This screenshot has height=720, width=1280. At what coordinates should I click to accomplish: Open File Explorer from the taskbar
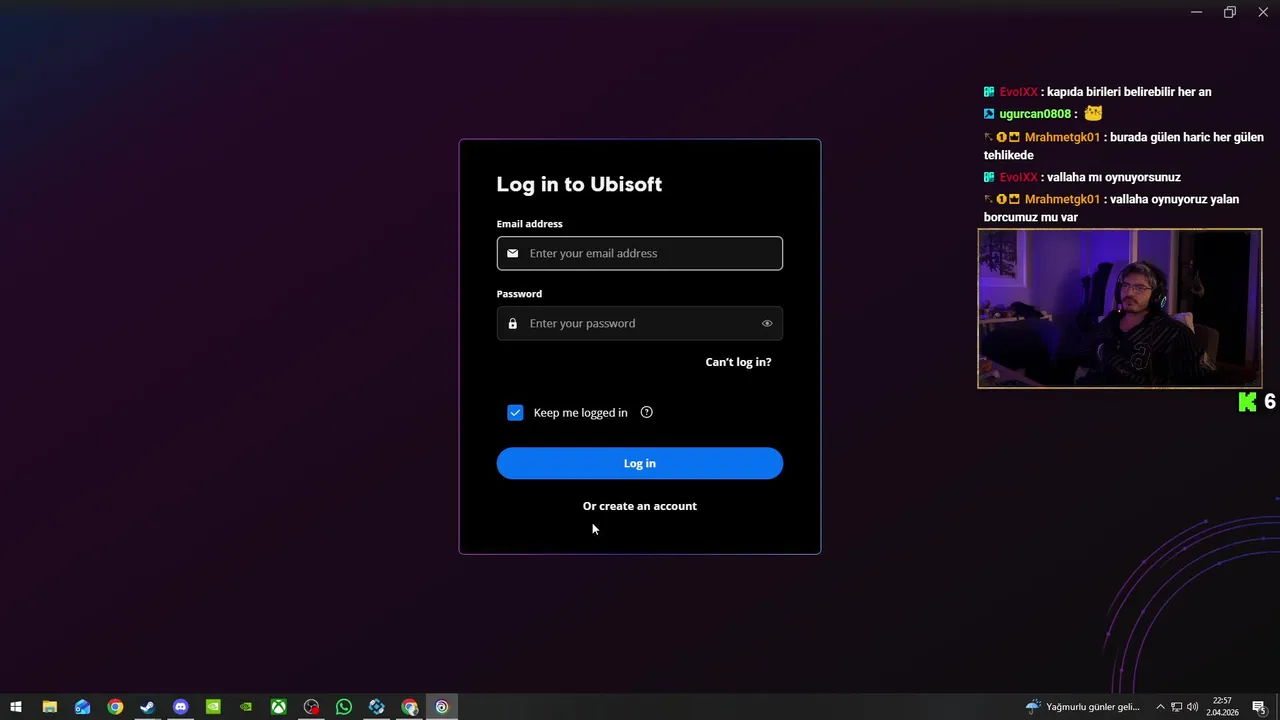click(49, 707)
